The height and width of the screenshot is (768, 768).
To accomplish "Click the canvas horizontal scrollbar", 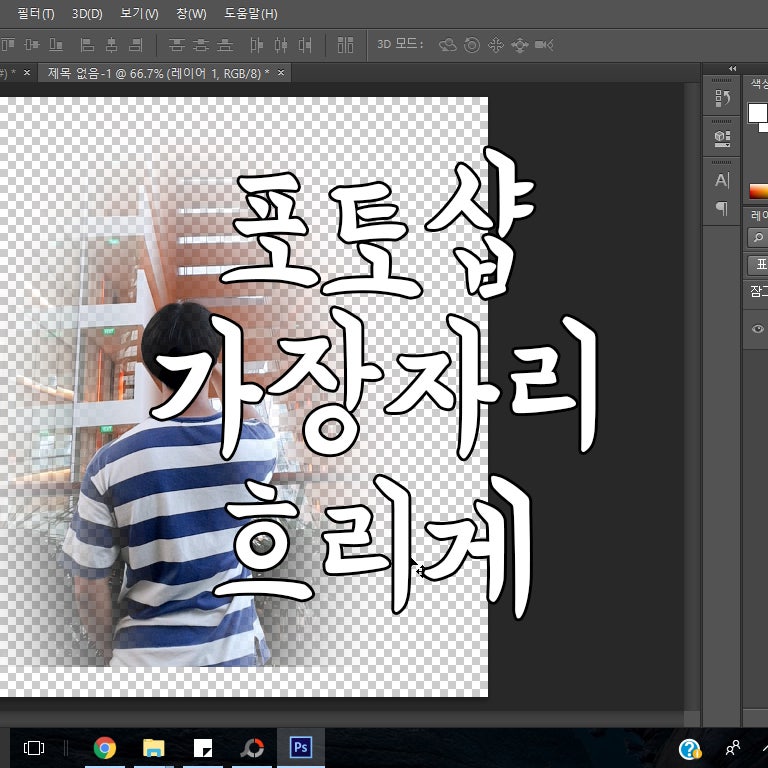I will tap(342, 719).
